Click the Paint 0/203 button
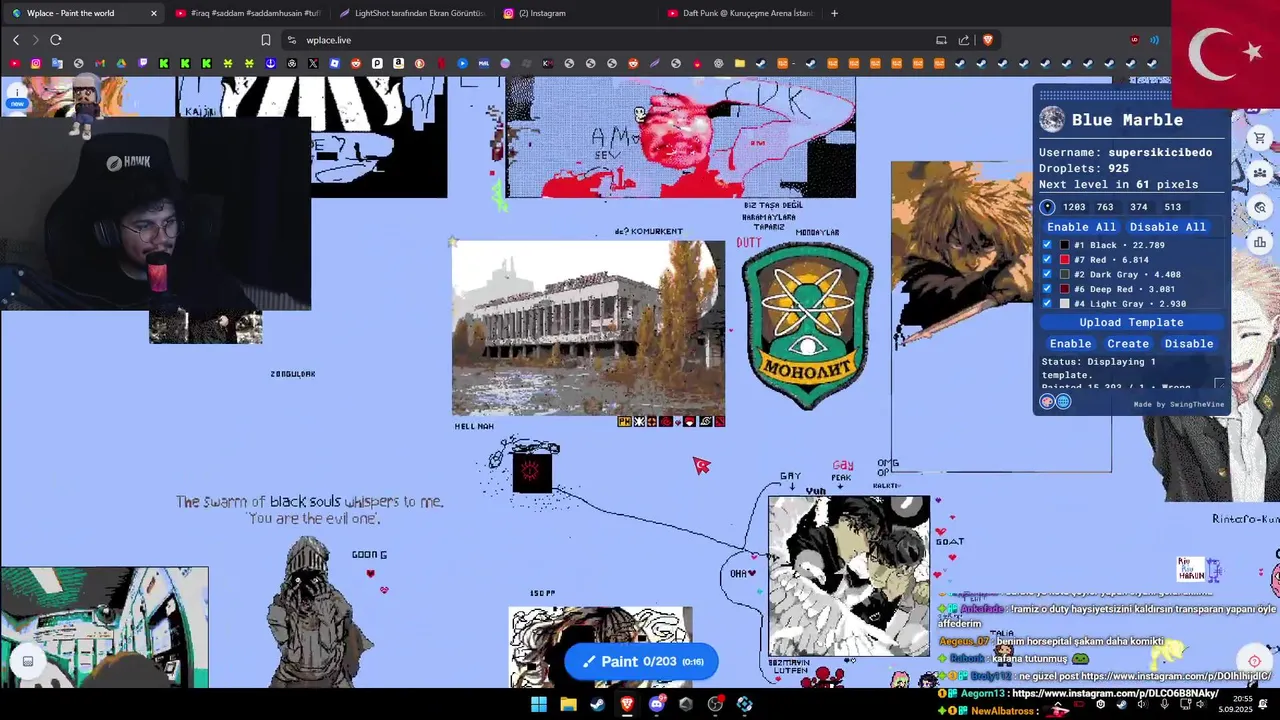 click(641, 661)
